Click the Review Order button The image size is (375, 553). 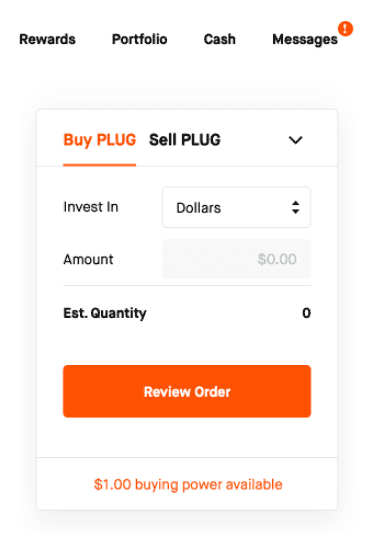(x=187, y=391)
